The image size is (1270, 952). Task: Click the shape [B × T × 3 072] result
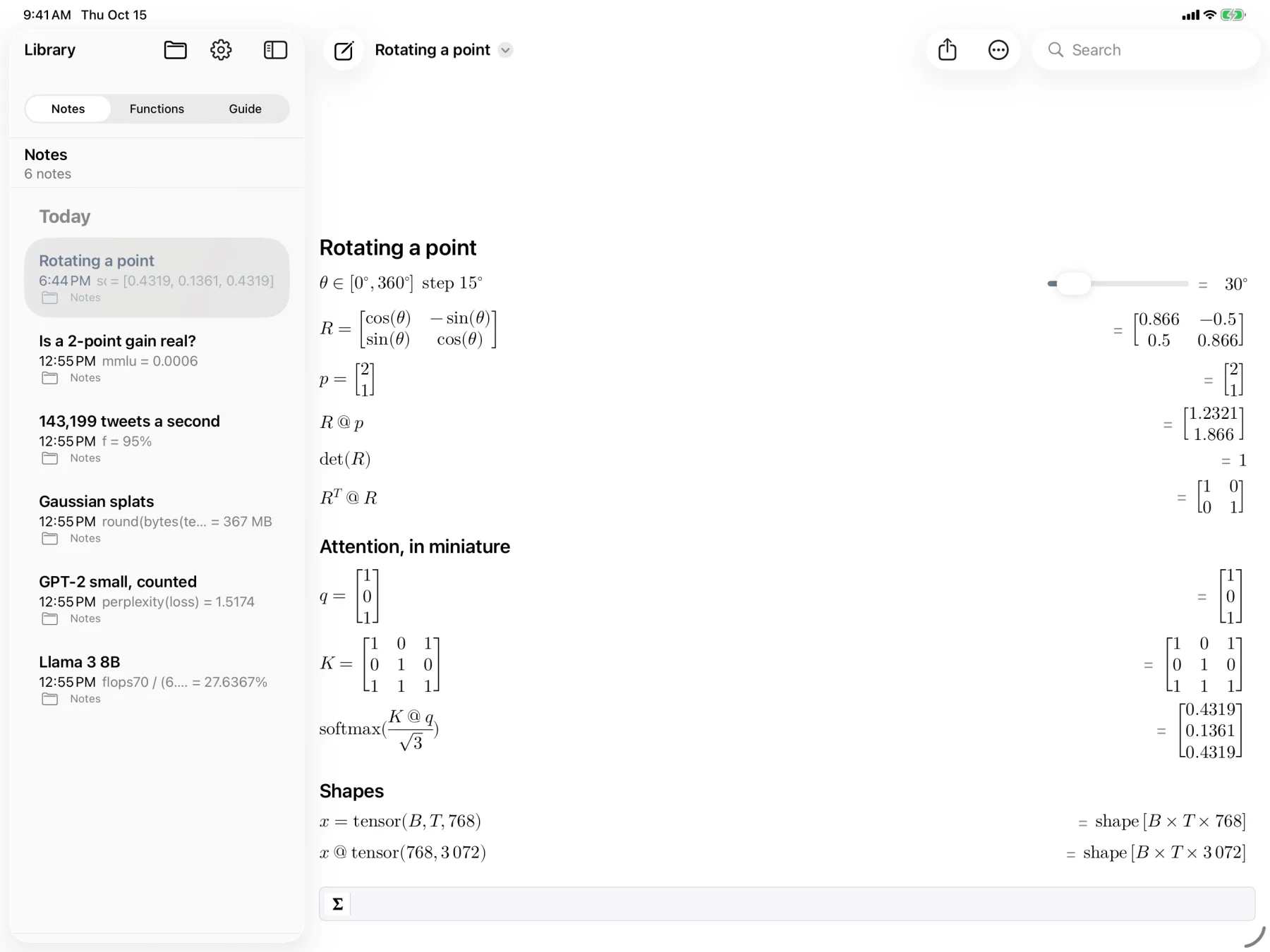tap(1164, 853)
